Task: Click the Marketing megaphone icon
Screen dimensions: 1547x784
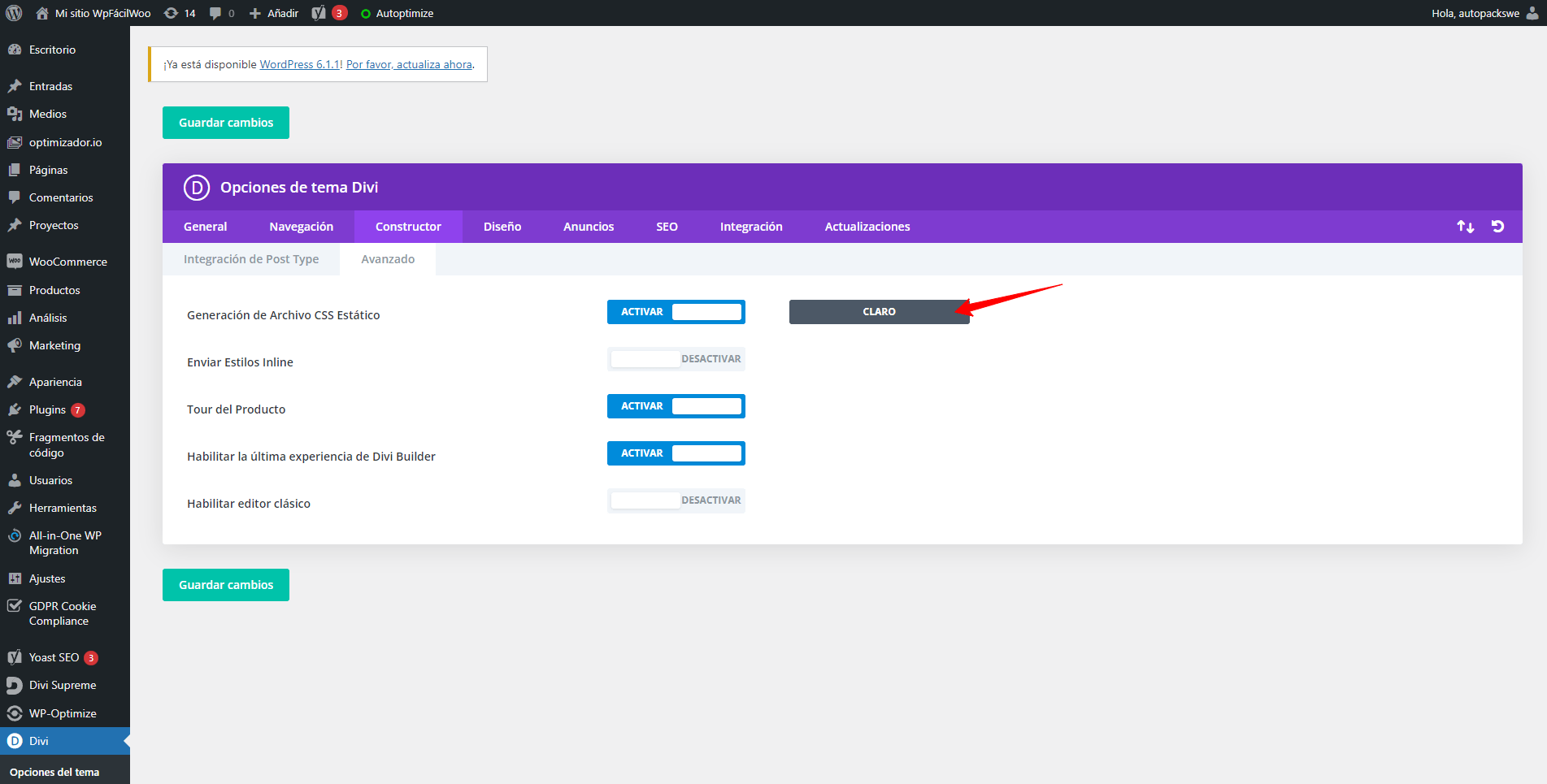Action: 15,345
